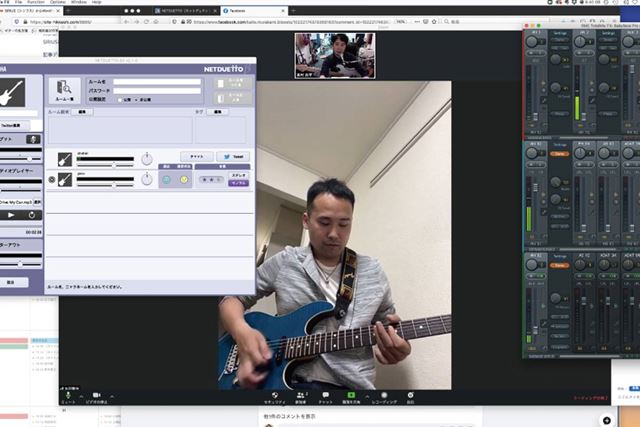Open the Window menu in the menu bar
The image size is (640, 427).
73,3
